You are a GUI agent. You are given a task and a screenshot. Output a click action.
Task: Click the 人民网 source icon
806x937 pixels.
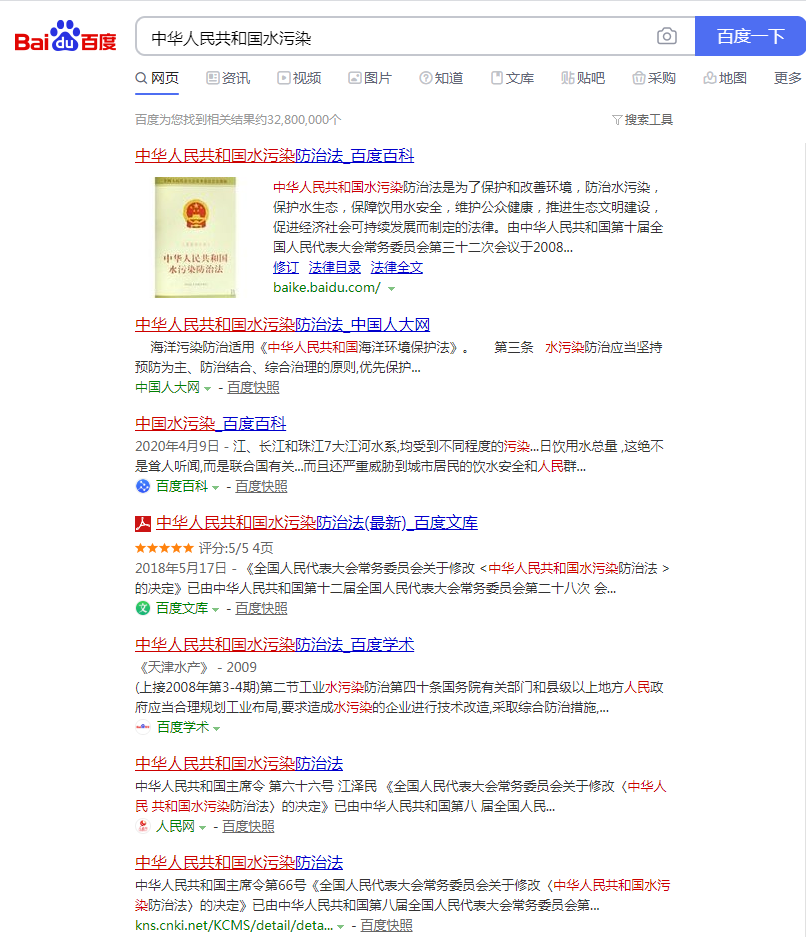pyautogui.click(x=143, y=826)
